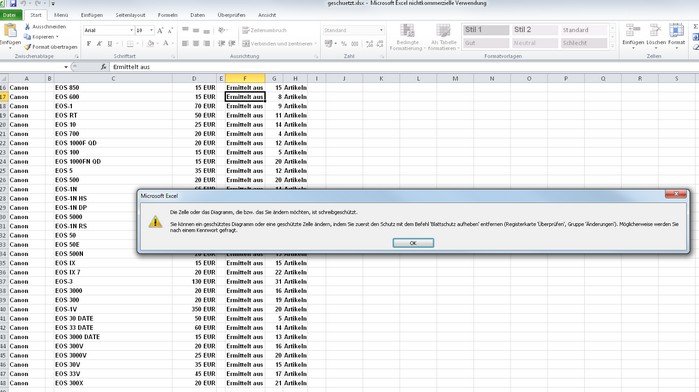Select the column F header
The width and height of the screenshot is (699, 392).
click(245, 78)
